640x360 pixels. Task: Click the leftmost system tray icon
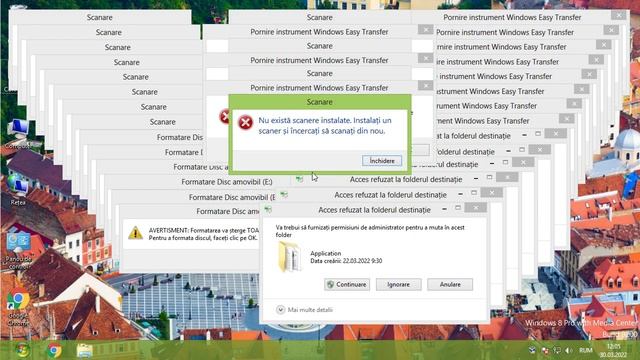point(532,350)
